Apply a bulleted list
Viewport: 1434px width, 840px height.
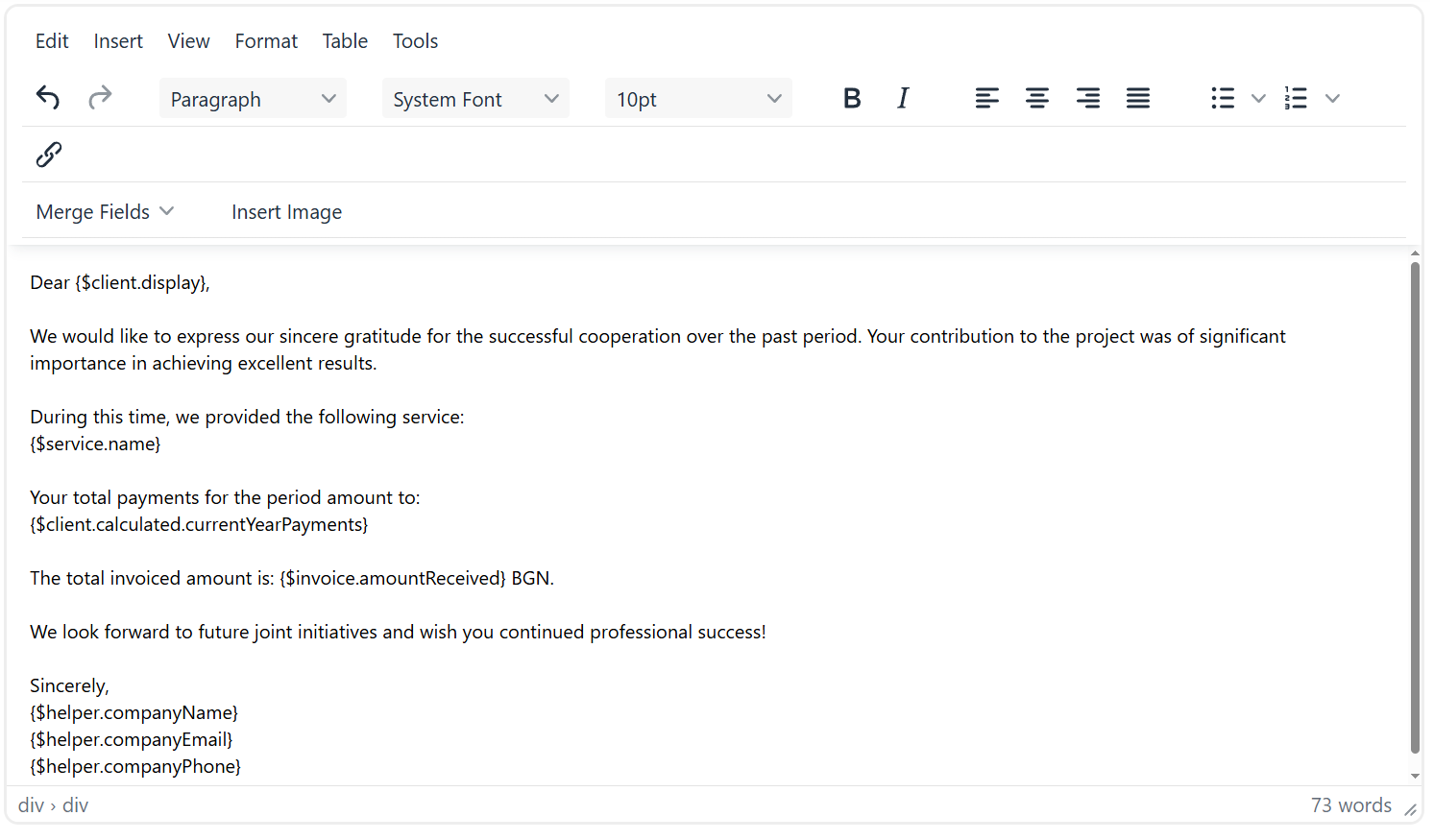click(1222, 97)
